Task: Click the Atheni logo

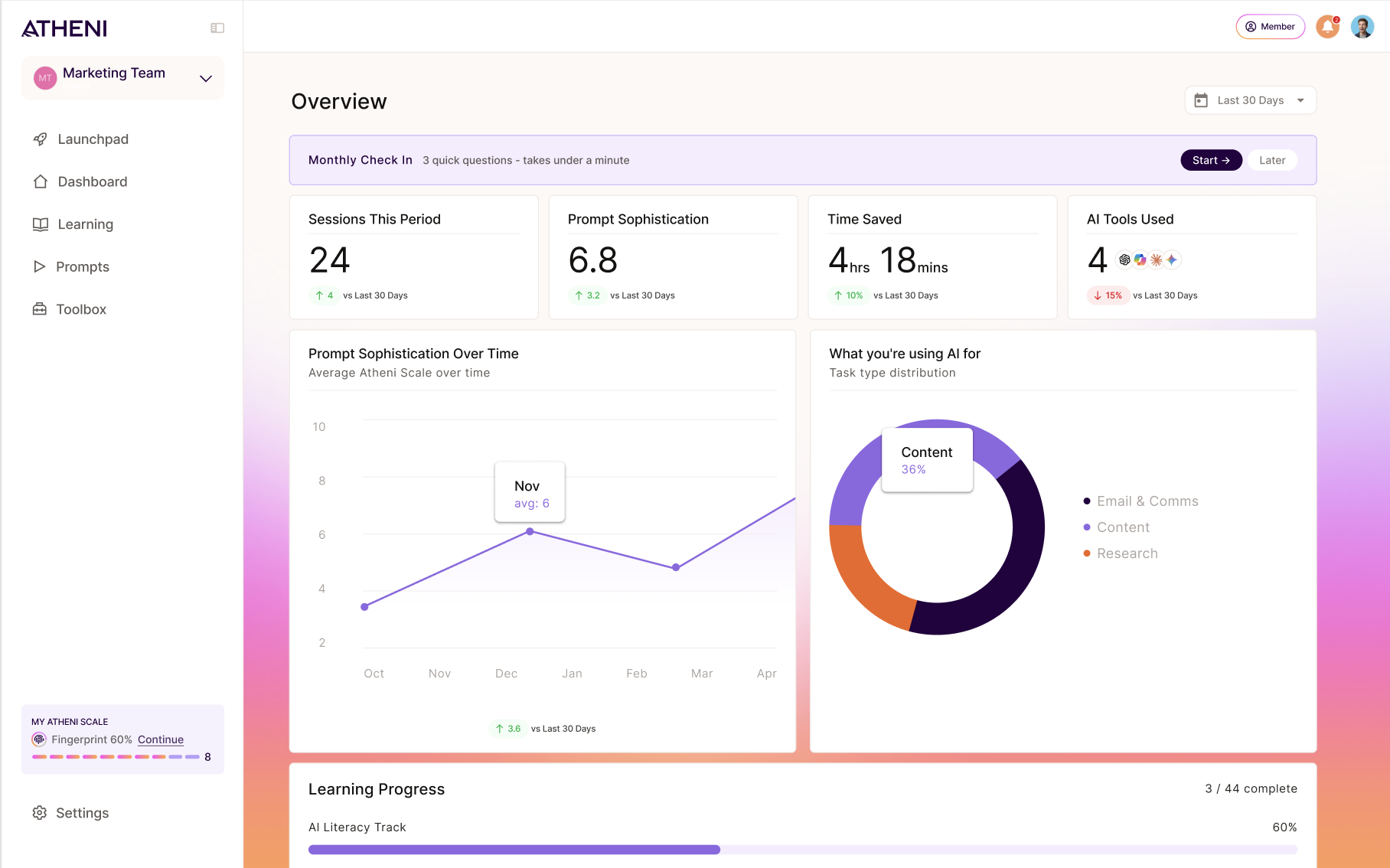Action: point(64,28)
